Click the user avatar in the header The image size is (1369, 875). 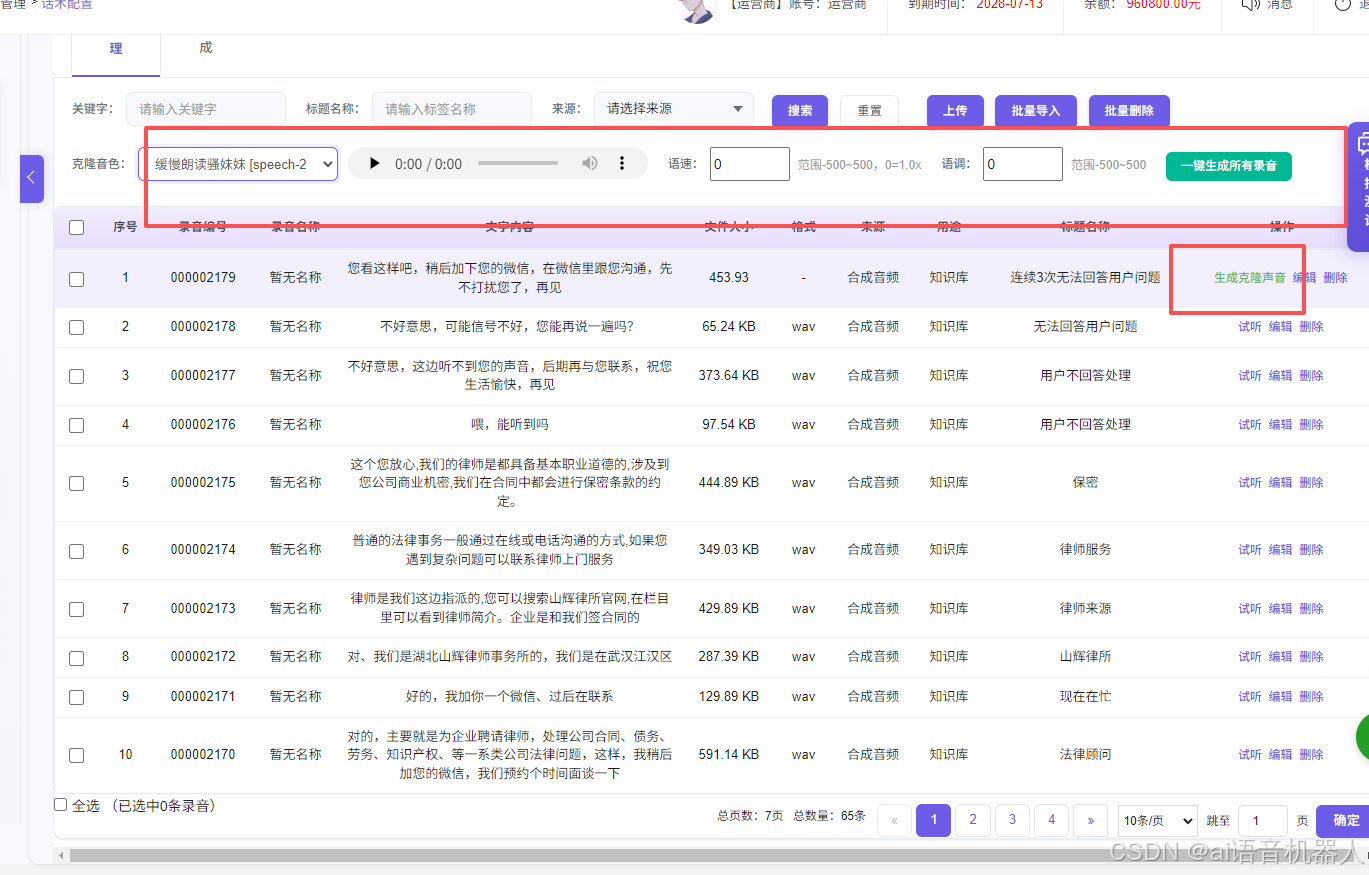coord(697,8)
